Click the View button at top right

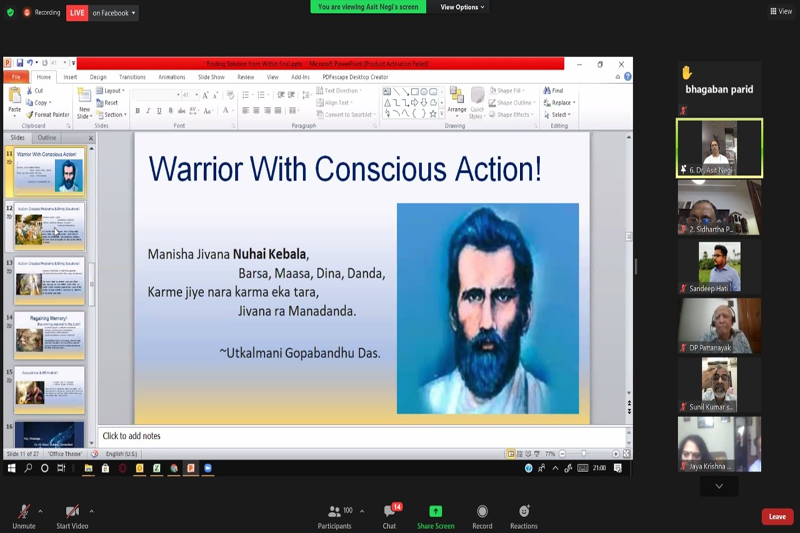[781, 11]
